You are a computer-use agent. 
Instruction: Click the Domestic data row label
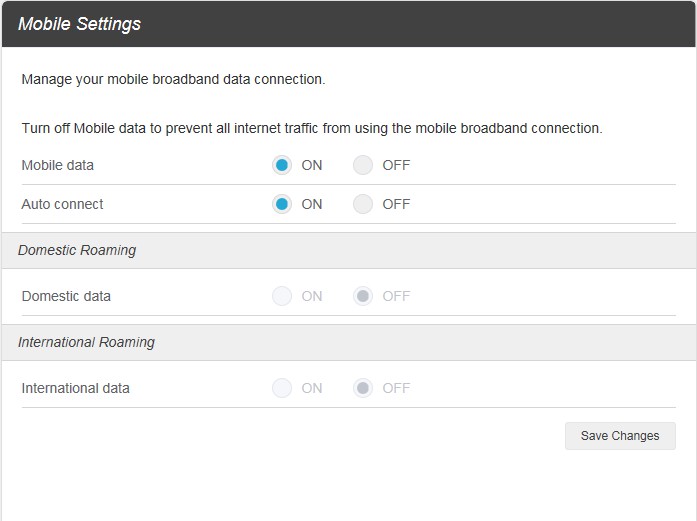pyautogui.click(x=66, y=296)
